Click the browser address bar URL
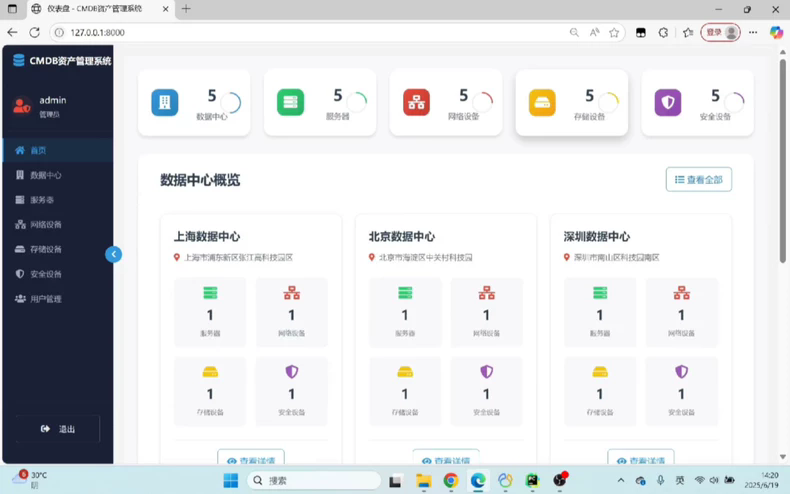This screenshot has height=494, width=790. pos(300,32)
